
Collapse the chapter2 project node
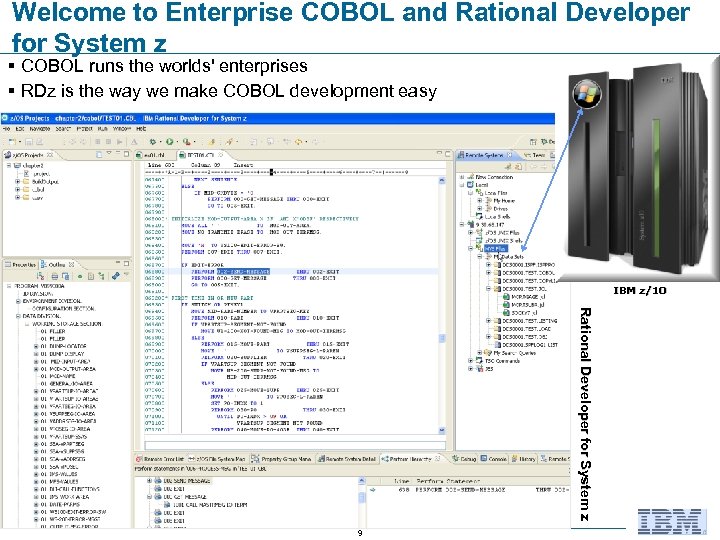tap(8, 165)
